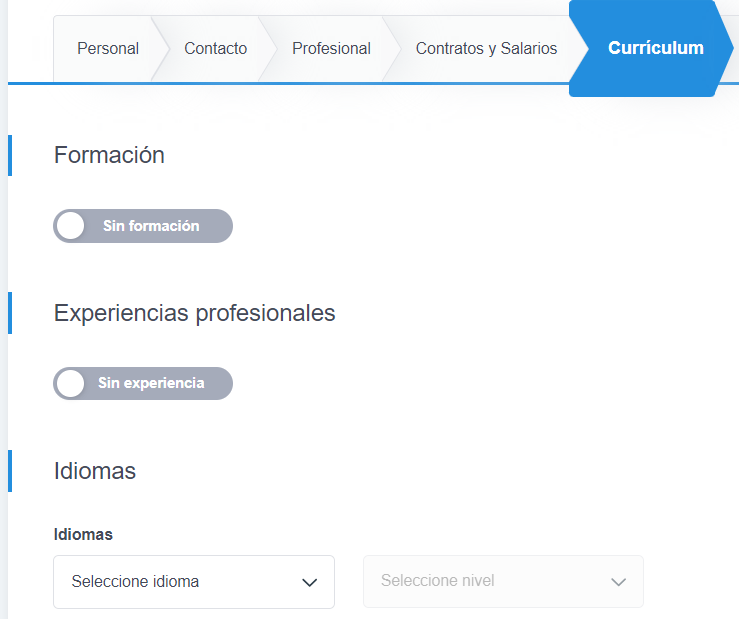The width and height of the screenshot is (739, 619).
Task: Toggle the Sin experiencia switch
Action: (x=143, y=383)
